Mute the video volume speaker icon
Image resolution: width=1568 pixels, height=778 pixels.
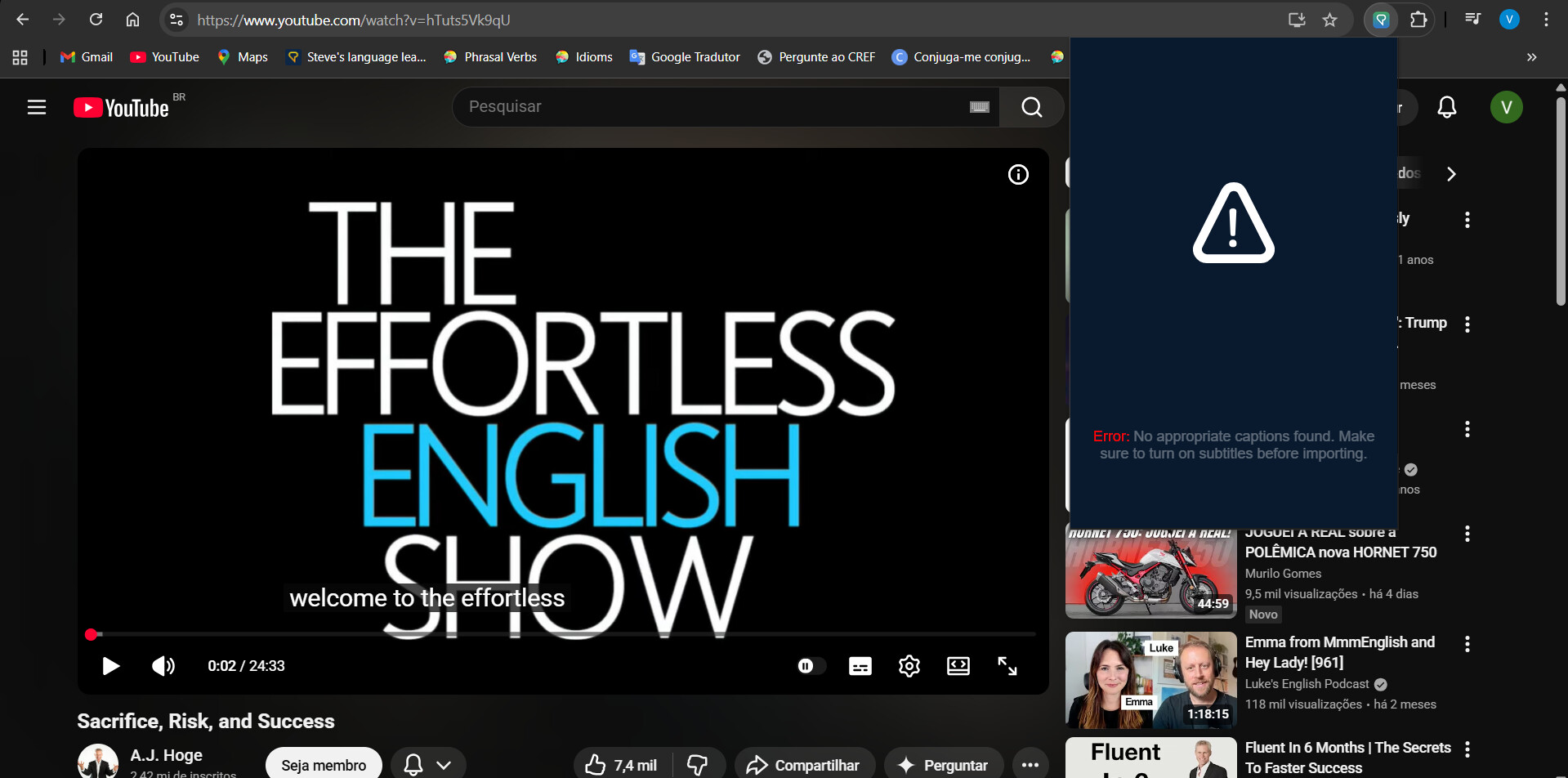point(163,666)
